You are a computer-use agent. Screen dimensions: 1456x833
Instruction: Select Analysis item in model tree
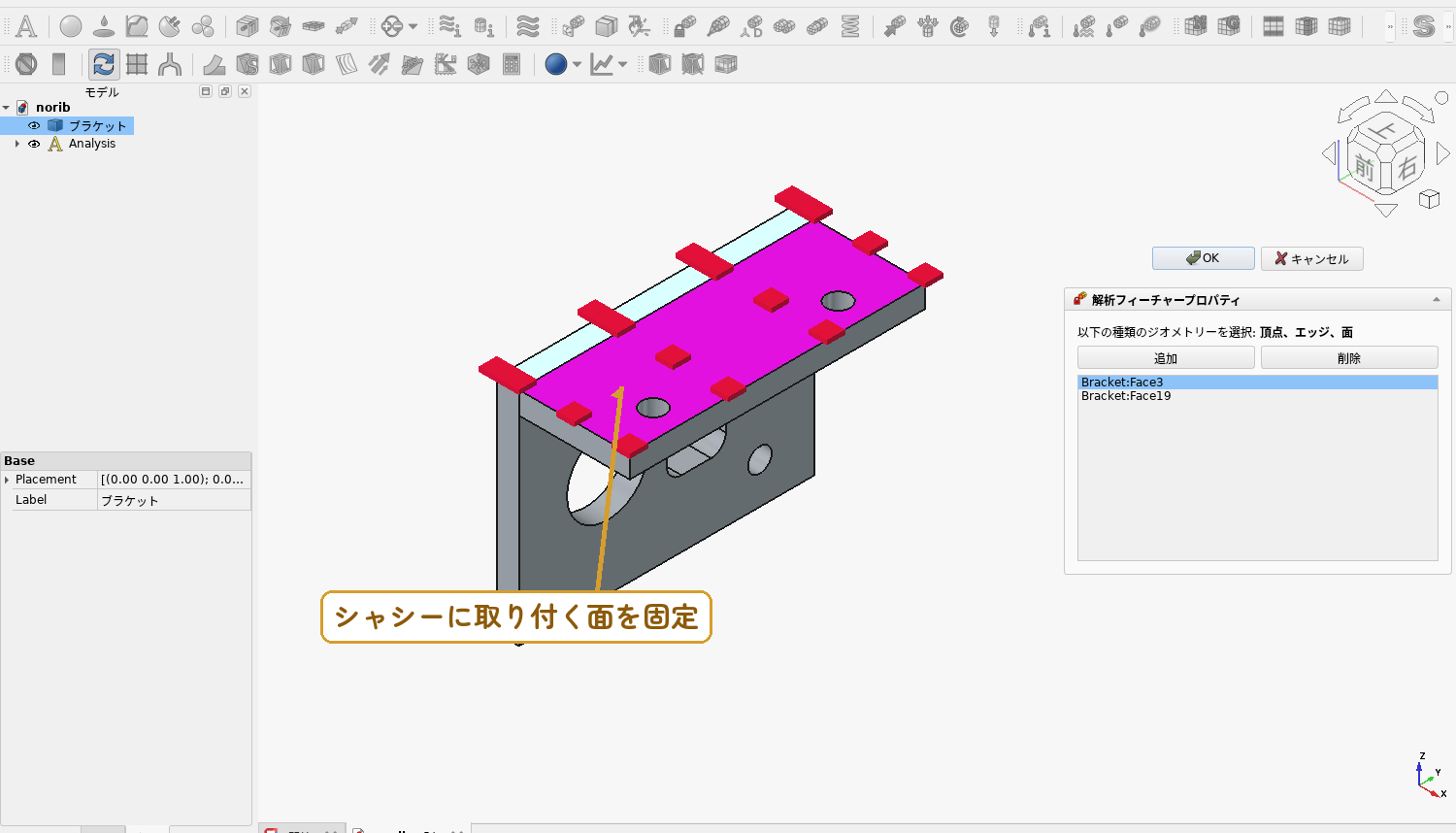pyautogui.click(x=91, y=144)
